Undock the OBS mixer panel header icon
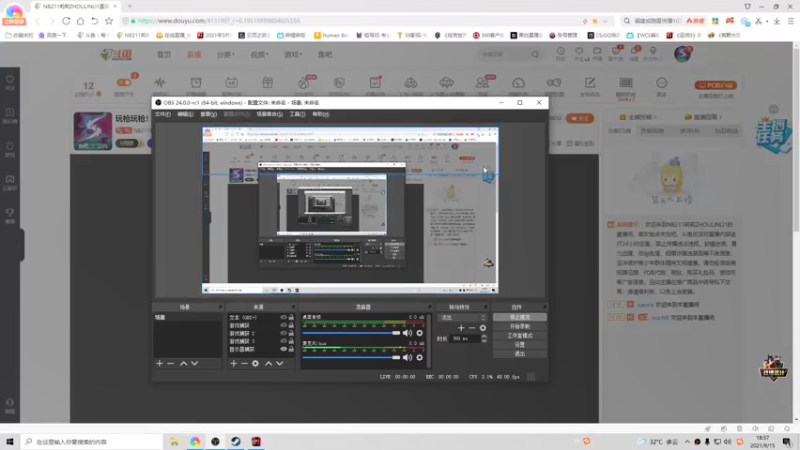The width and height of the screenshot is (800, 450). point(430,307)
